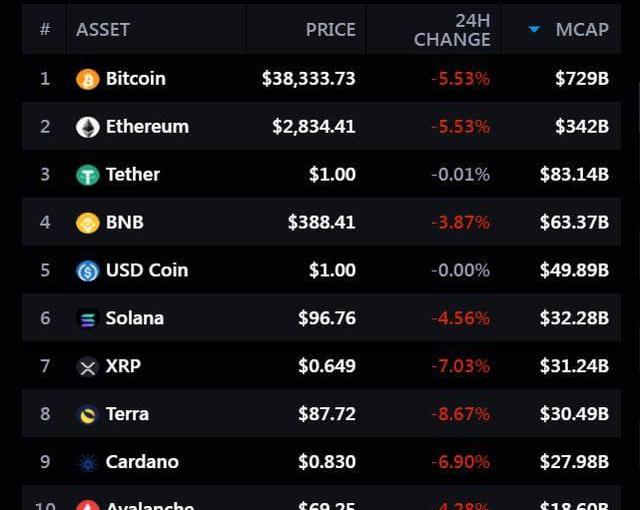Sort by rank # column header
Image resolution: width=640 pixels, height=510 pixels.
click(45, 29)
